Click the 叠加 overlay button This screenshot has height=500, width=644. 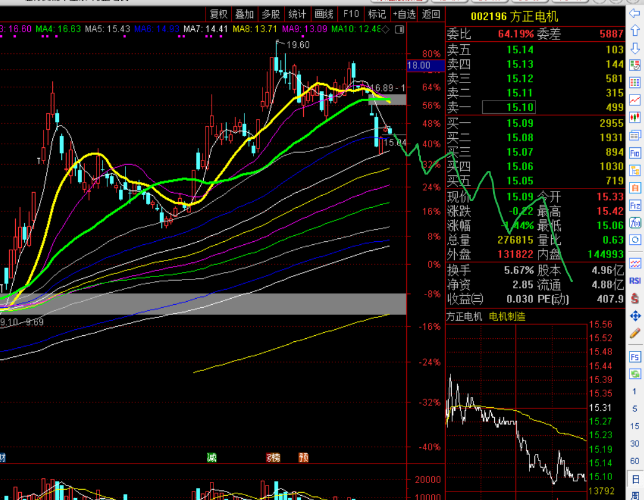[244, 14]
